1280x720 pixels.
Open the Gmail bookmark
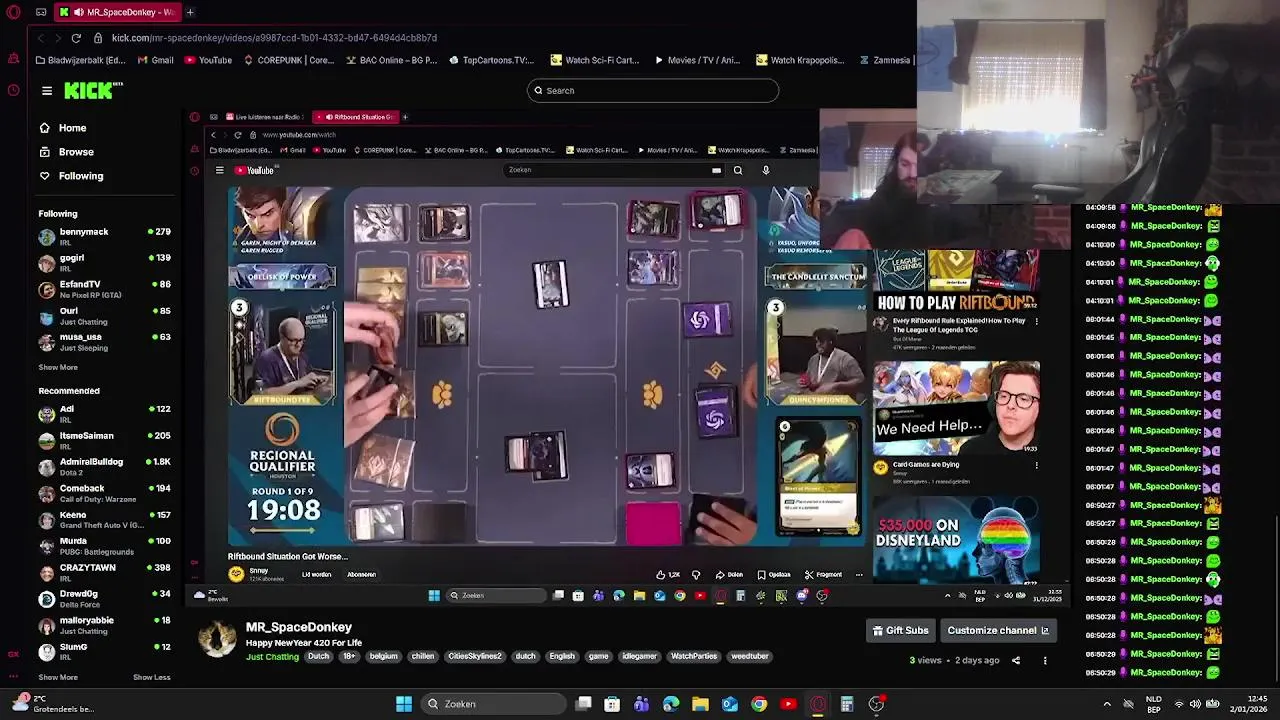click(155, 60)
